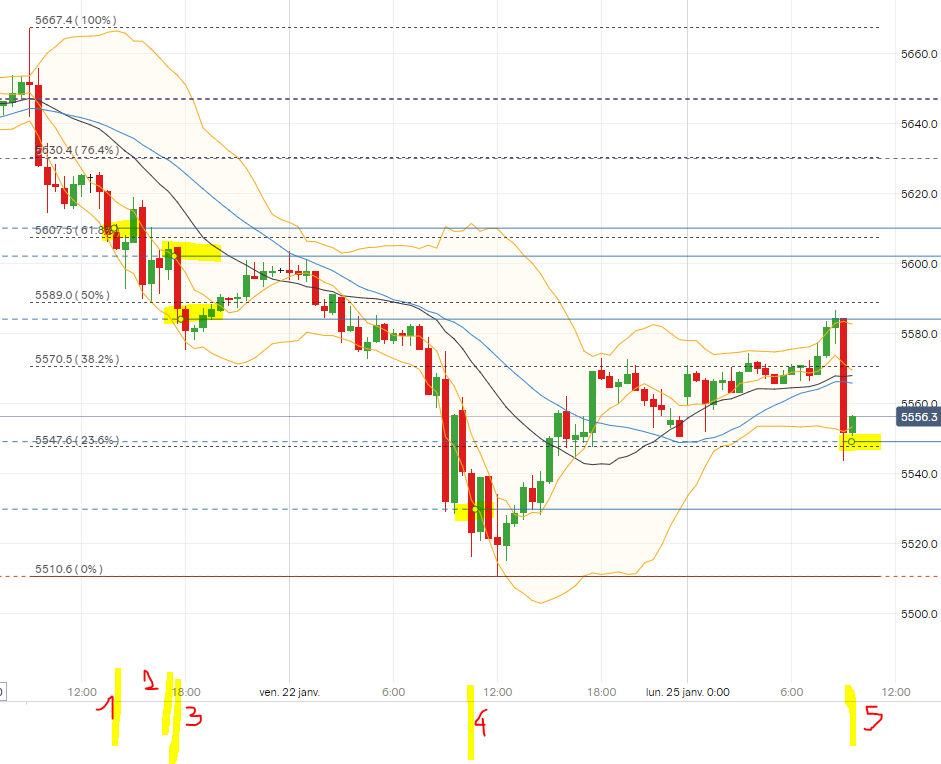Click the 5640.0 price axis label
The image size is (941, 764).
(x=919, y=124)
